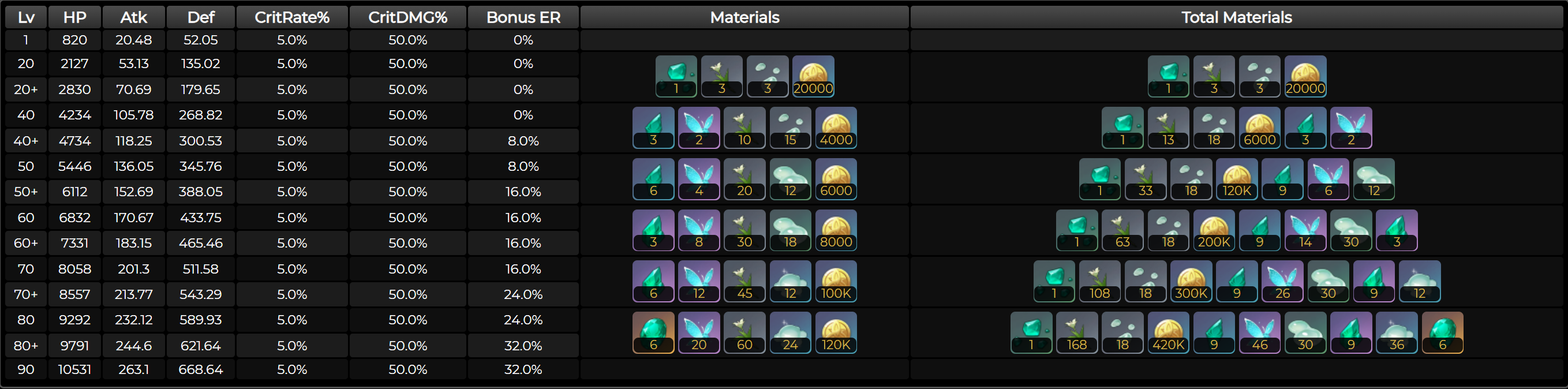Select the level 90 row HP value 10531
Image resolution: width=1568 pixels, height=389 pixels.
pyautogui.click(x=75, y=369)
